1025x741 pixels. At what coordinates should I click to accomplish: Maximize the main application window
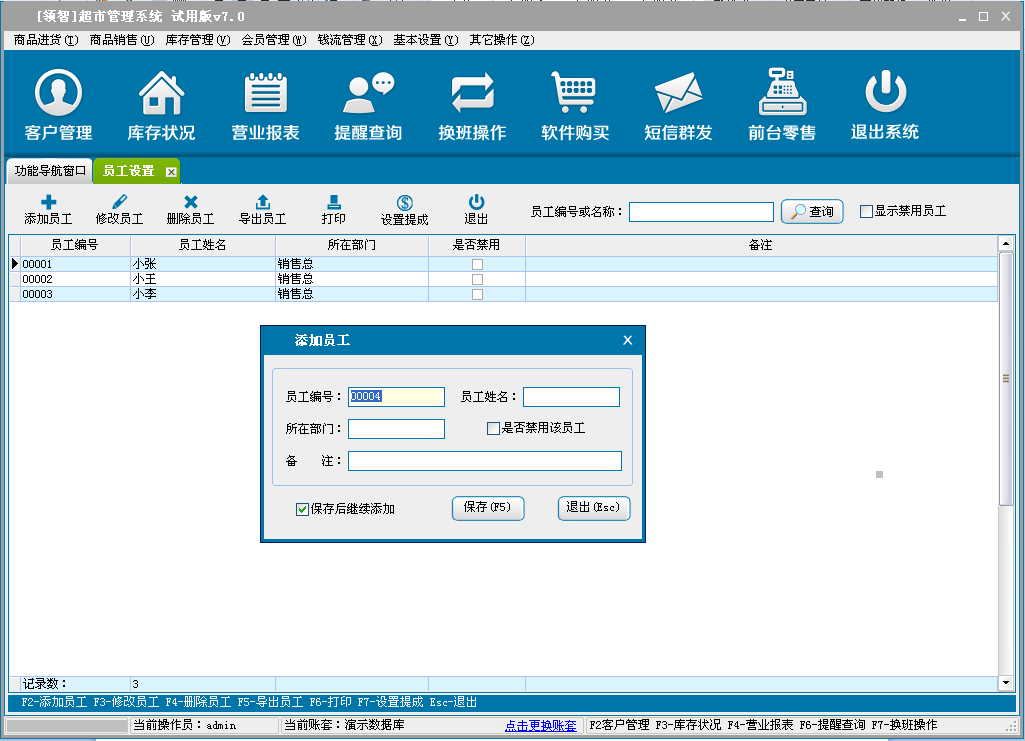coord(983,16)
